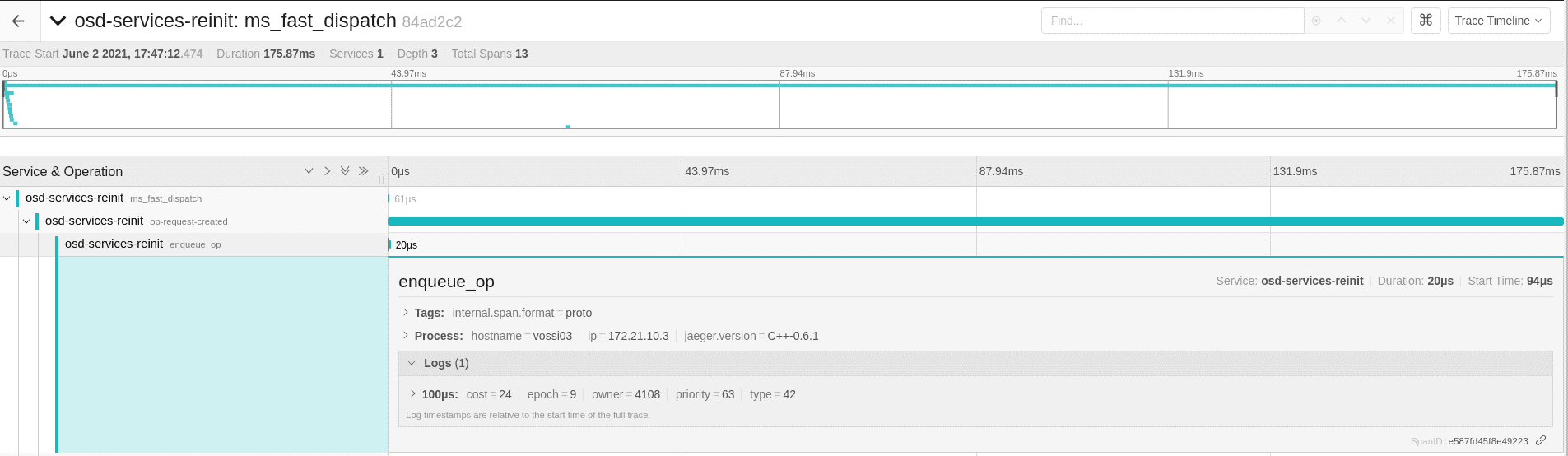Expand the Tags section

point(406,313)
